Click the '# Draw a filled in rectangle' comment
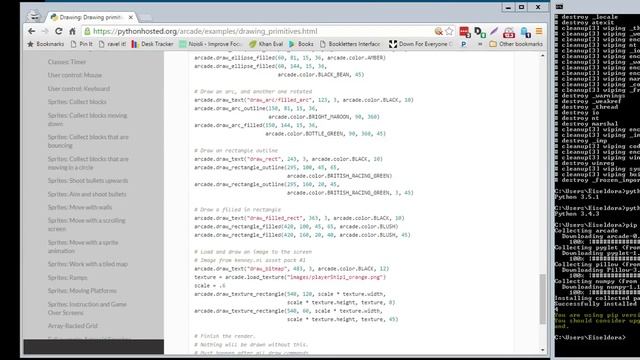This screenshot has height=360, width=640. tap(238, 209)
